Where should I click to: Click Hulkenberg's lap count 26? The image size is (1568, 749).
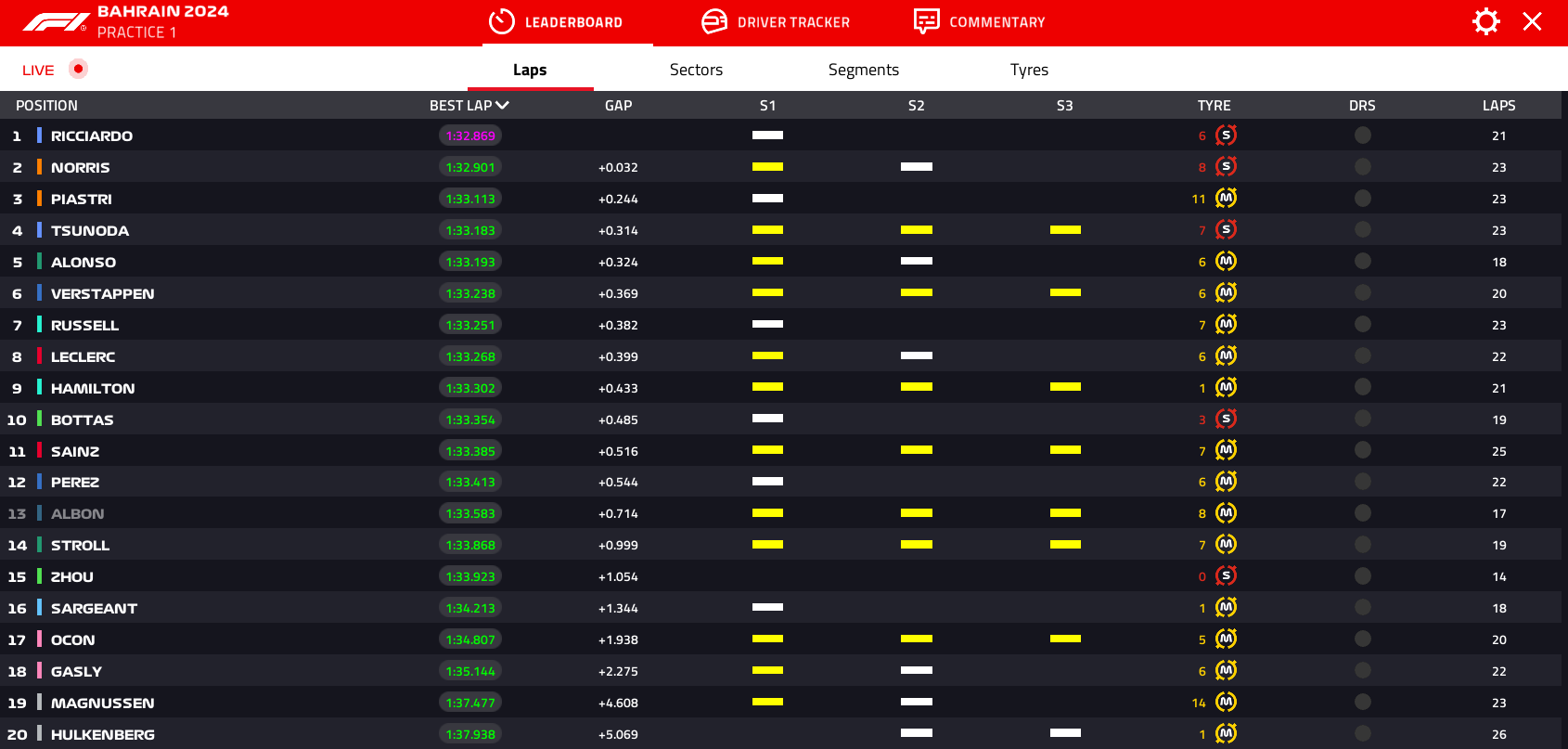[x=1499, y=734]
